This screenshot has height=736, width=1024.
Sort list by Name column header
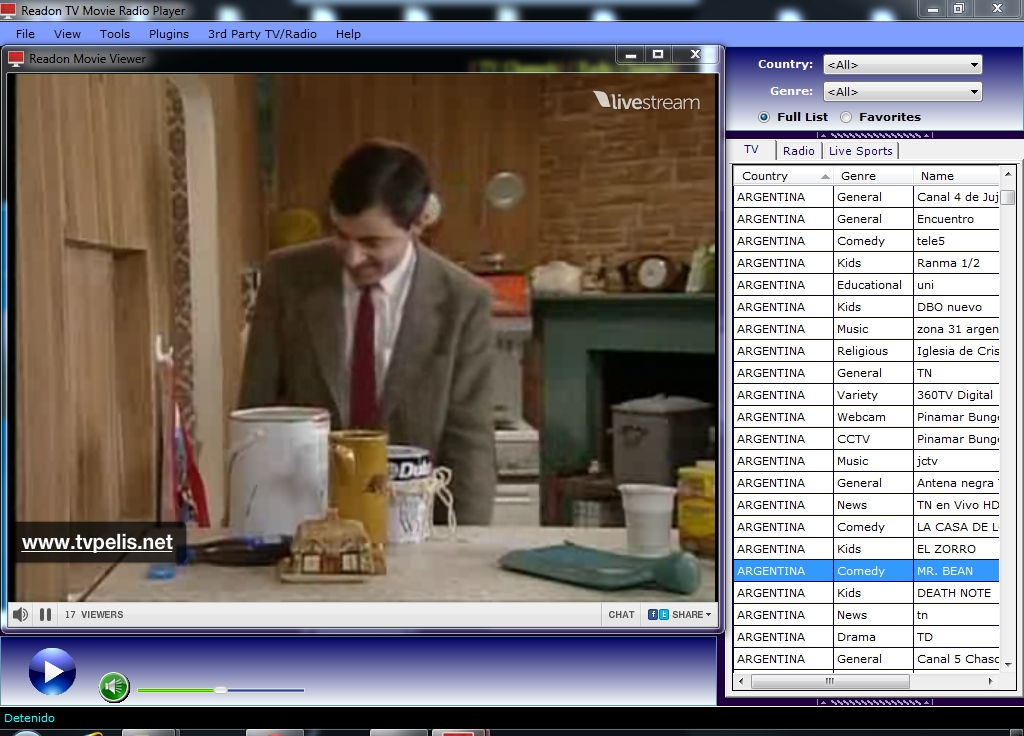pyautogui.click(x=955, y=176)
